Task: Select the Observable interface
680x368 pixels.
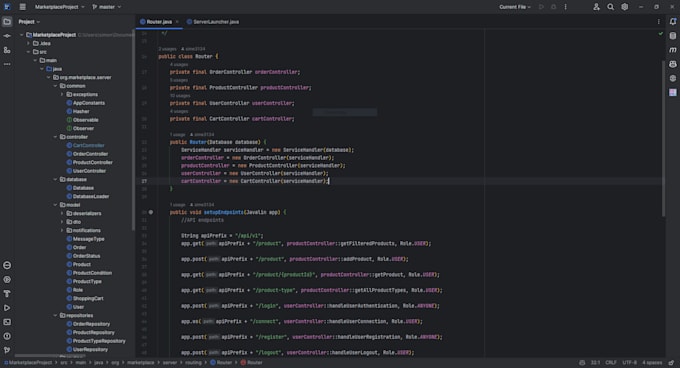Action: (85, 120)
